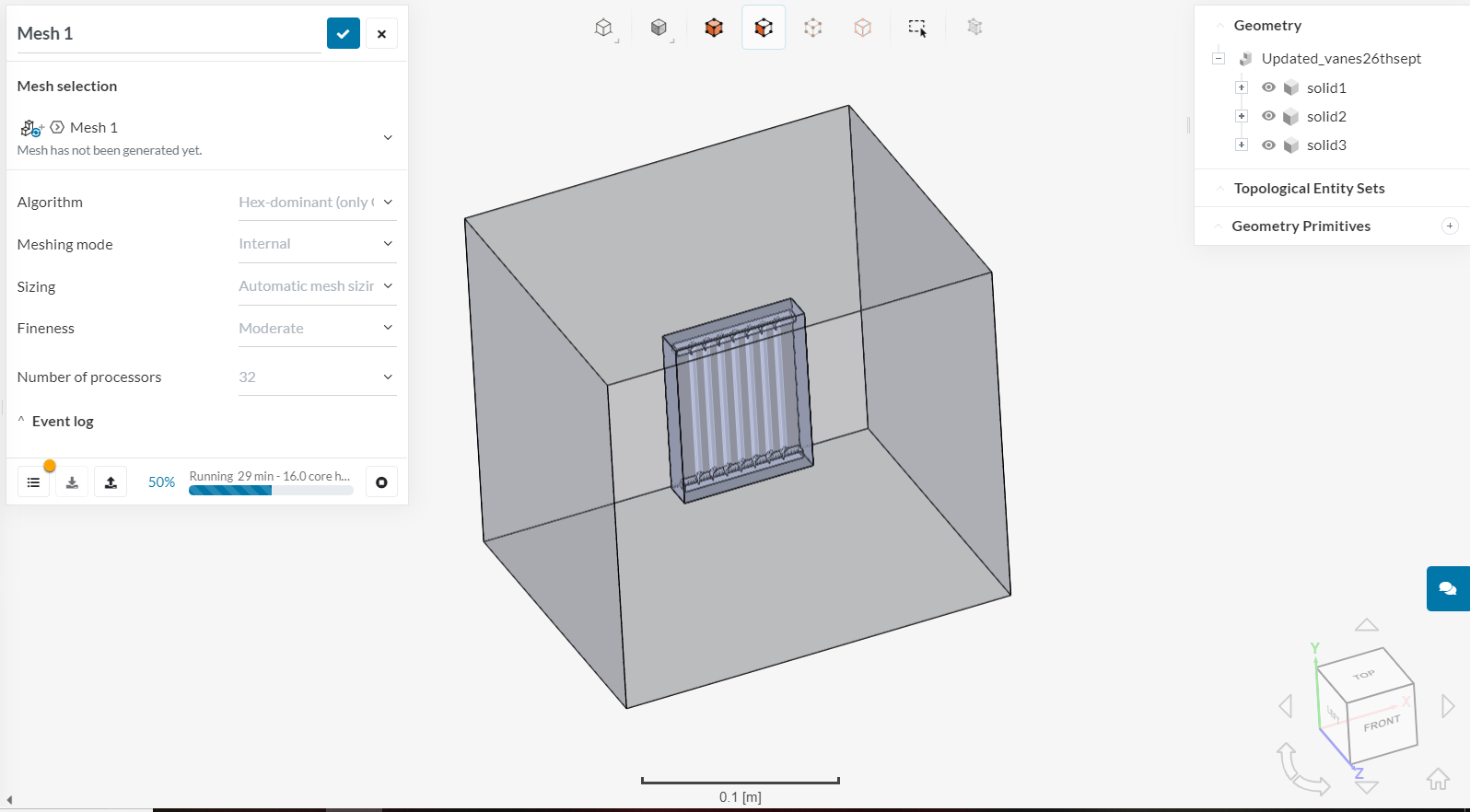Stop the running mesh operation
This screenshot has height=812, width=1470.
click(x=381, y=482)
